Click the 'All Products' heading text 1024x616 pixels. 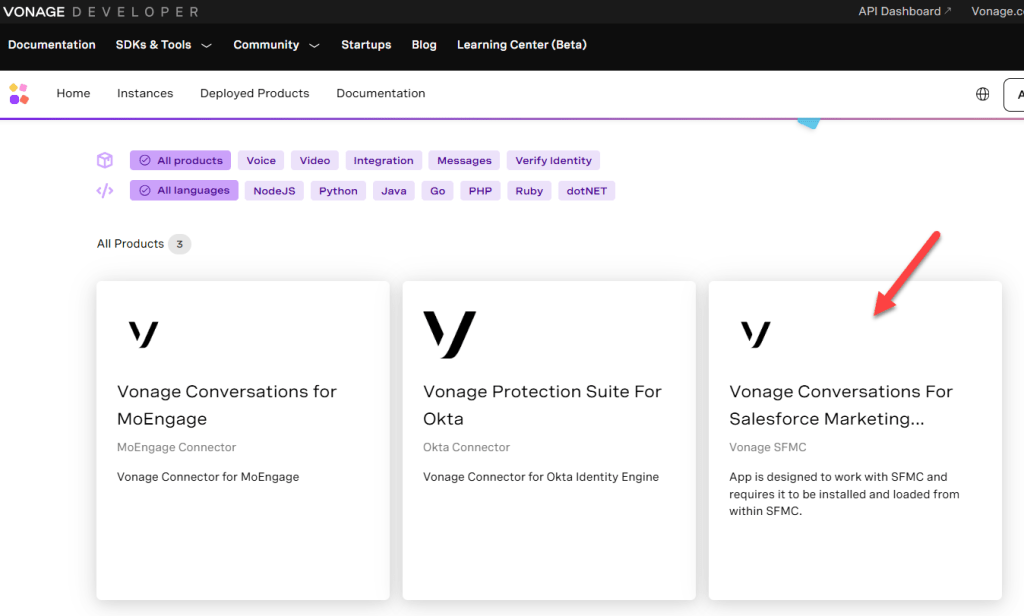coord(131,244)
